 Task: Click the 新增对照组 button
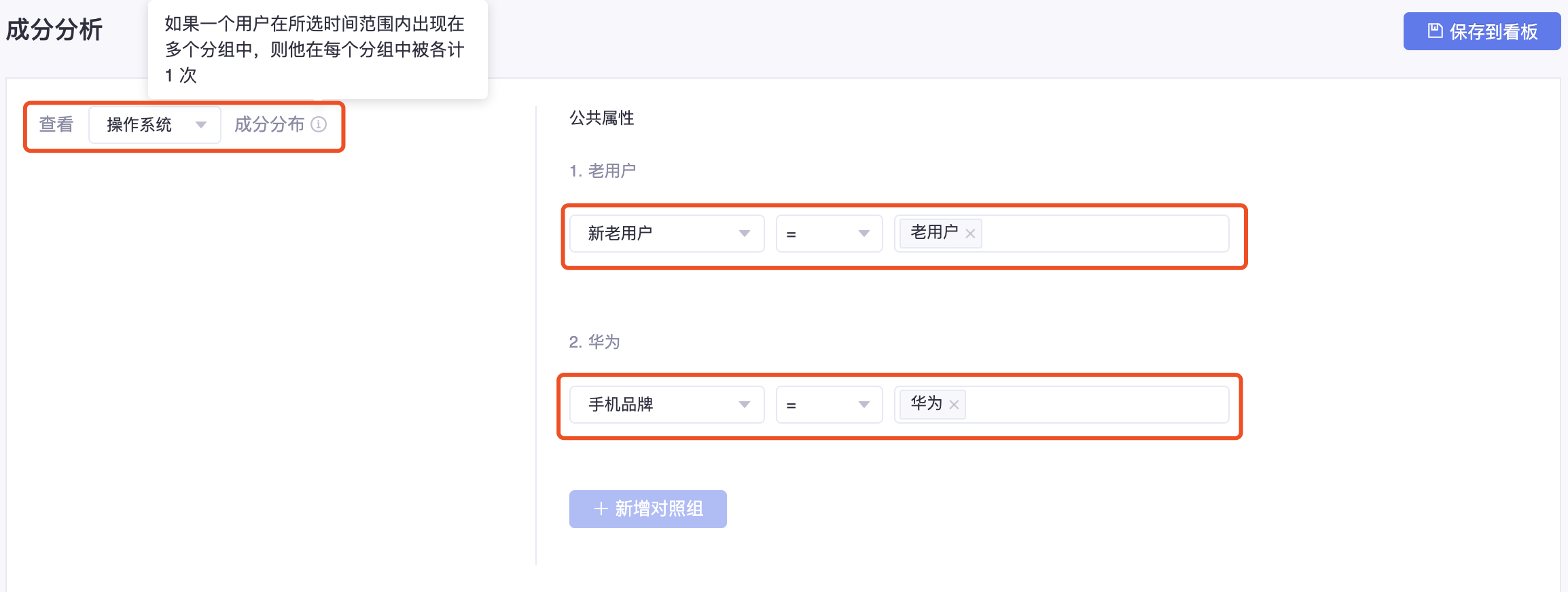tap(648, 509)
